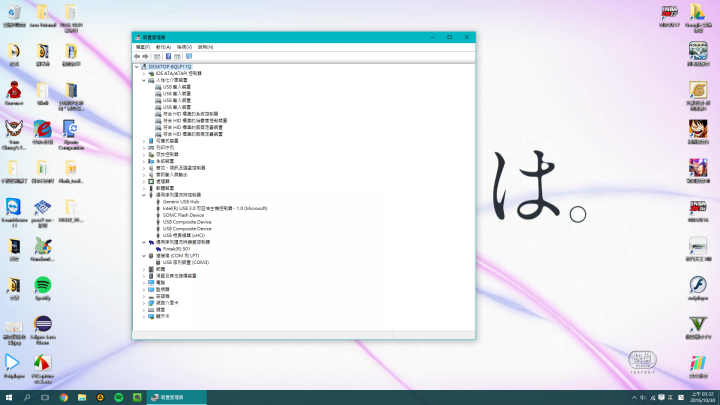Screen dimensions: 720x405
Task: Open the Windows Start menu
Action: [x=9, y=397]
